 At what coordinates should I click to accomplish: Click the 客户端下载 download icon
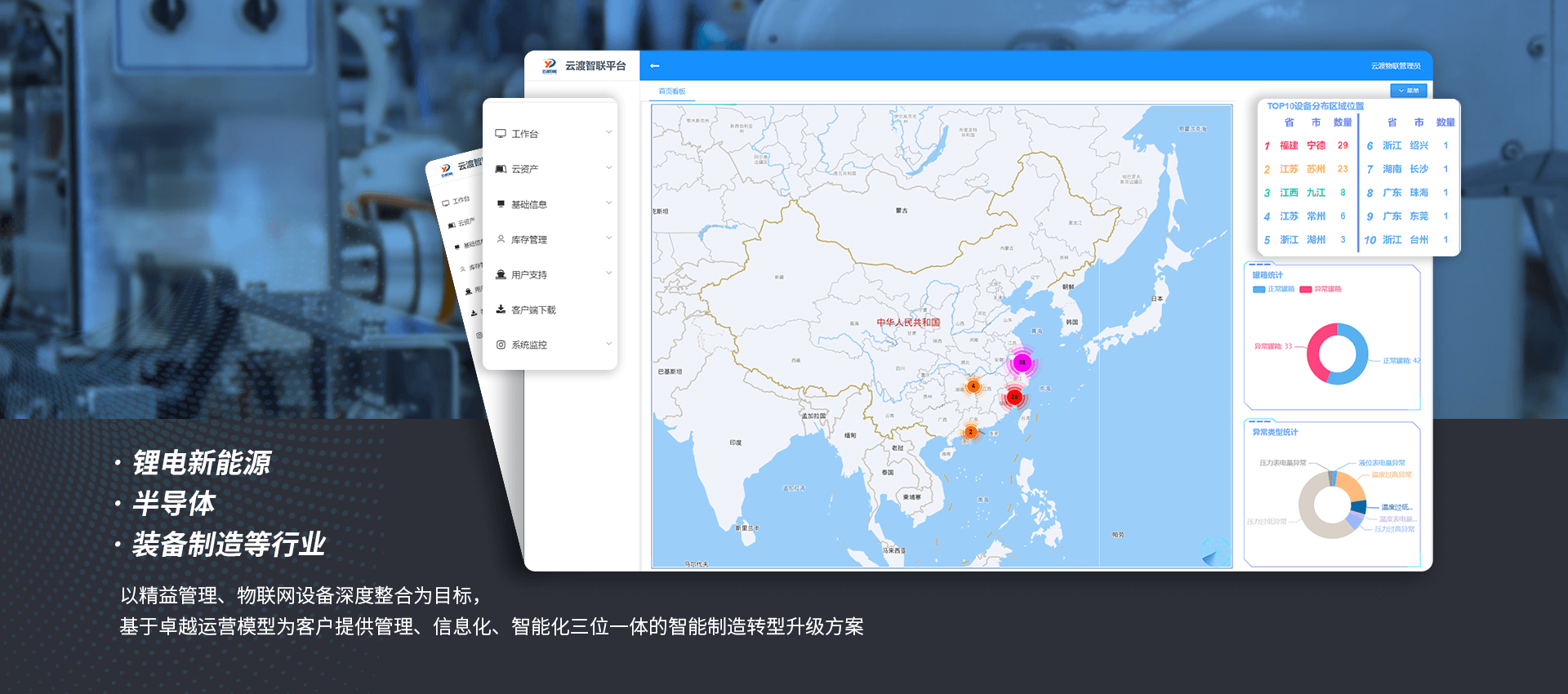click(501, 309)
